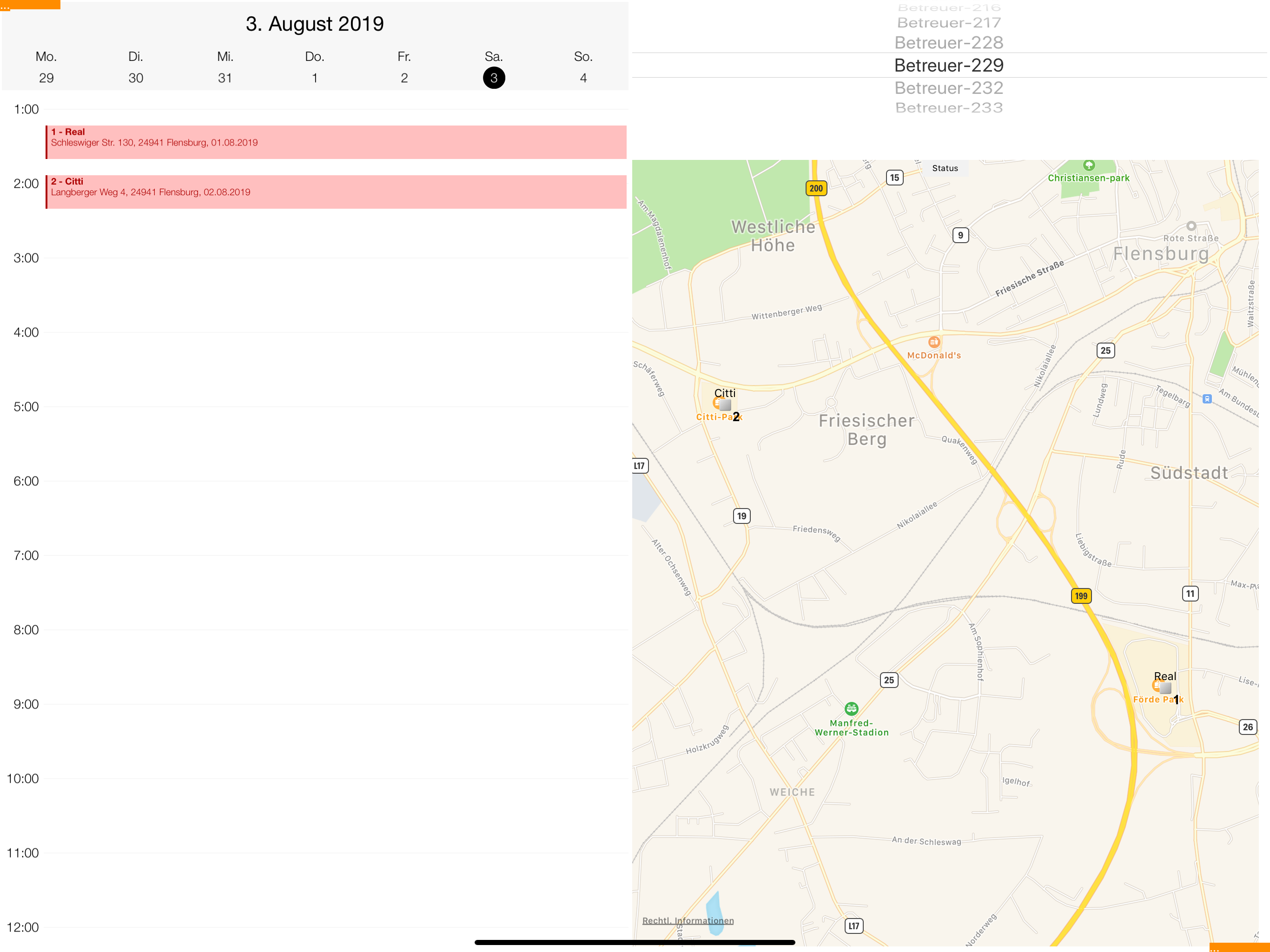Image resolution: width=1270 pixels, height=952 pixels.
Task: Open the Status button on the map
Action: (945, 168)
